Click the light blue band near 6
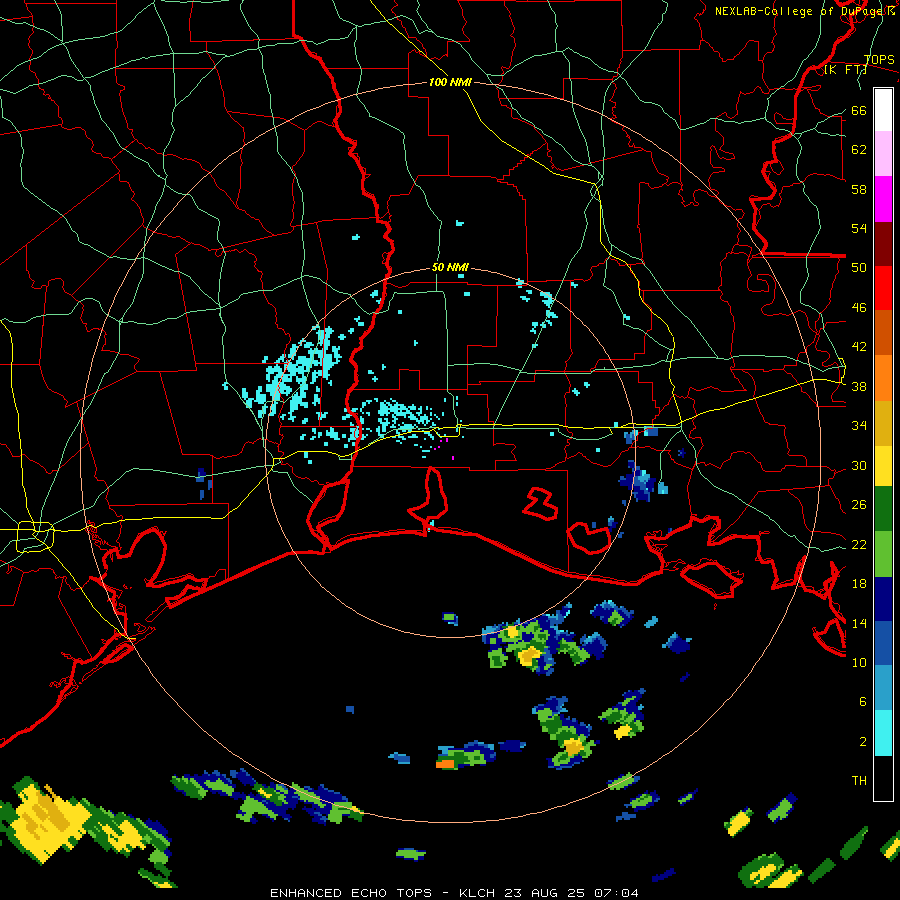This screenshot has width=900, height=900. point(883,688)
